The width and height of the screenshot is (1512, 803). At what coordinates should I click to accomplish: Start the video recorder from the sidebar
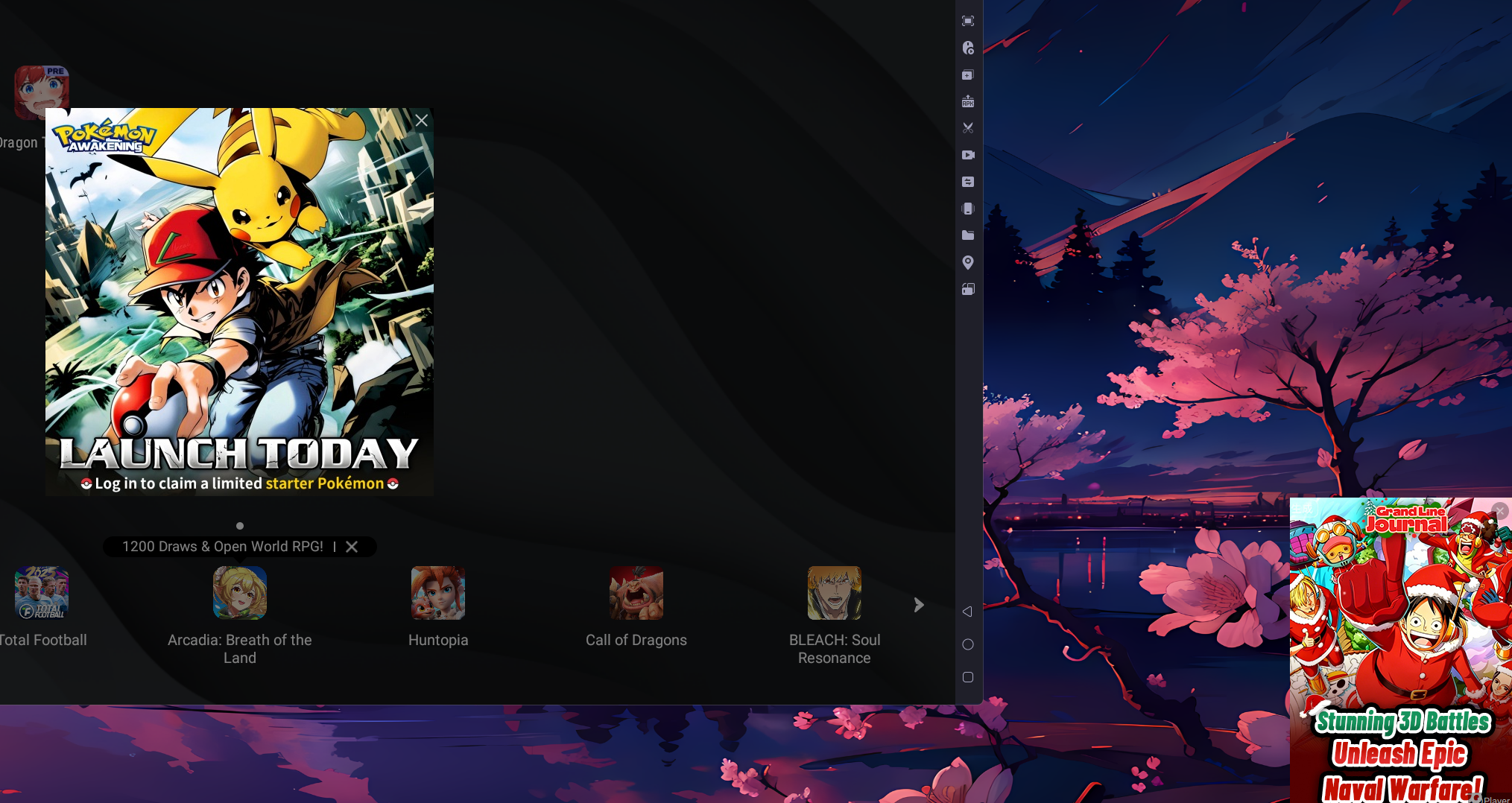coord(968,155)
